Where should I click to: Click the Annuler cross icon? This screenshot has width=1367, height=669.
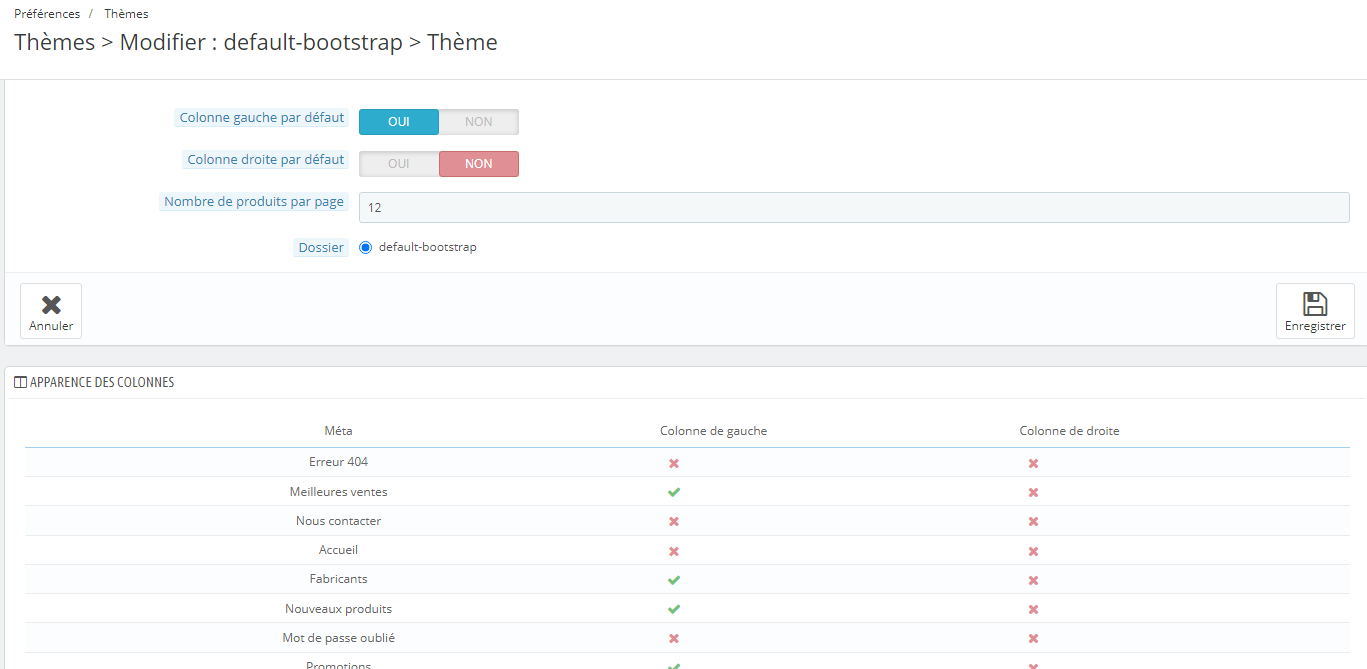coord(51,304)
